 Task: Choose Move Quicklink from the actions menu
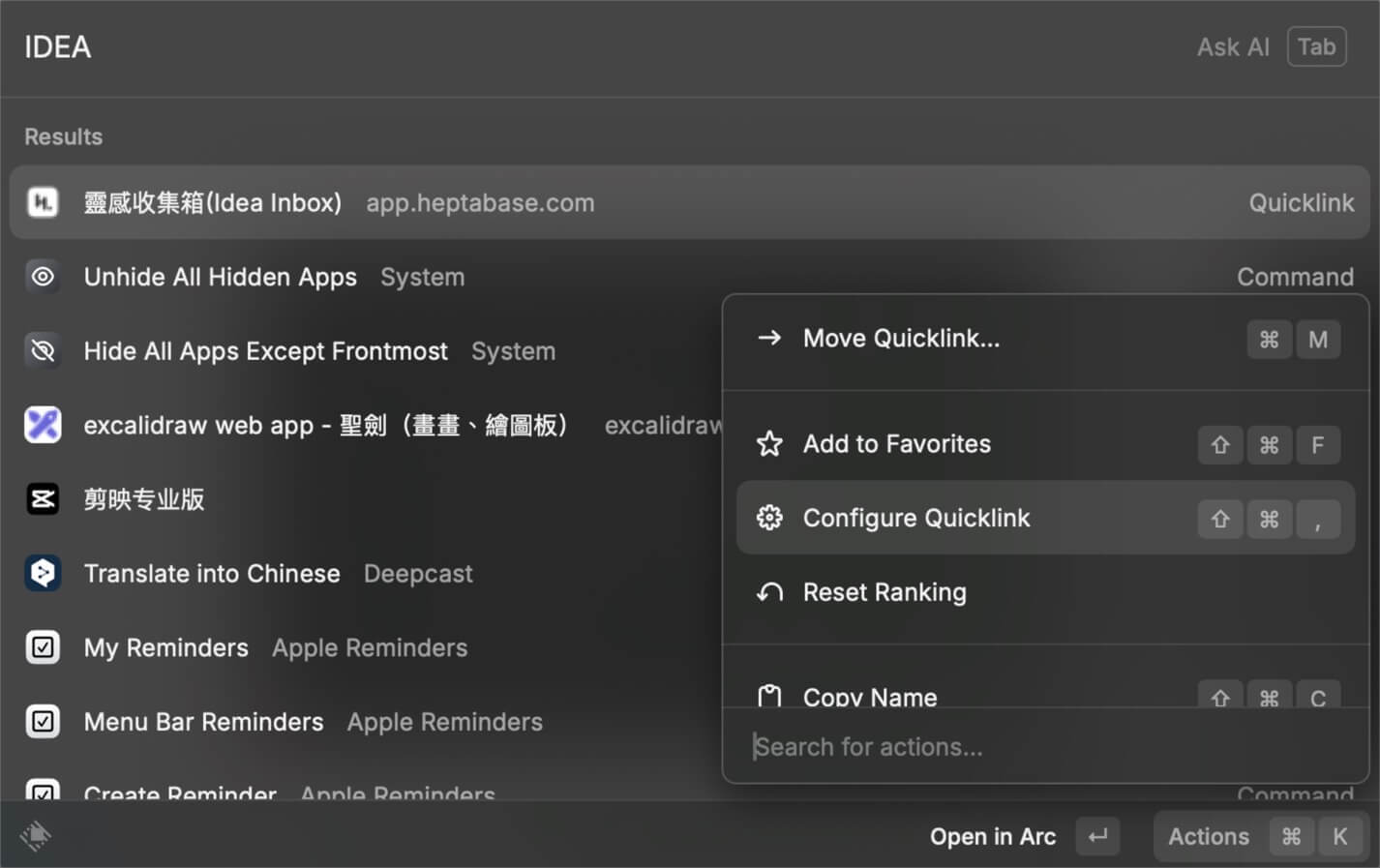click(901, 338)
